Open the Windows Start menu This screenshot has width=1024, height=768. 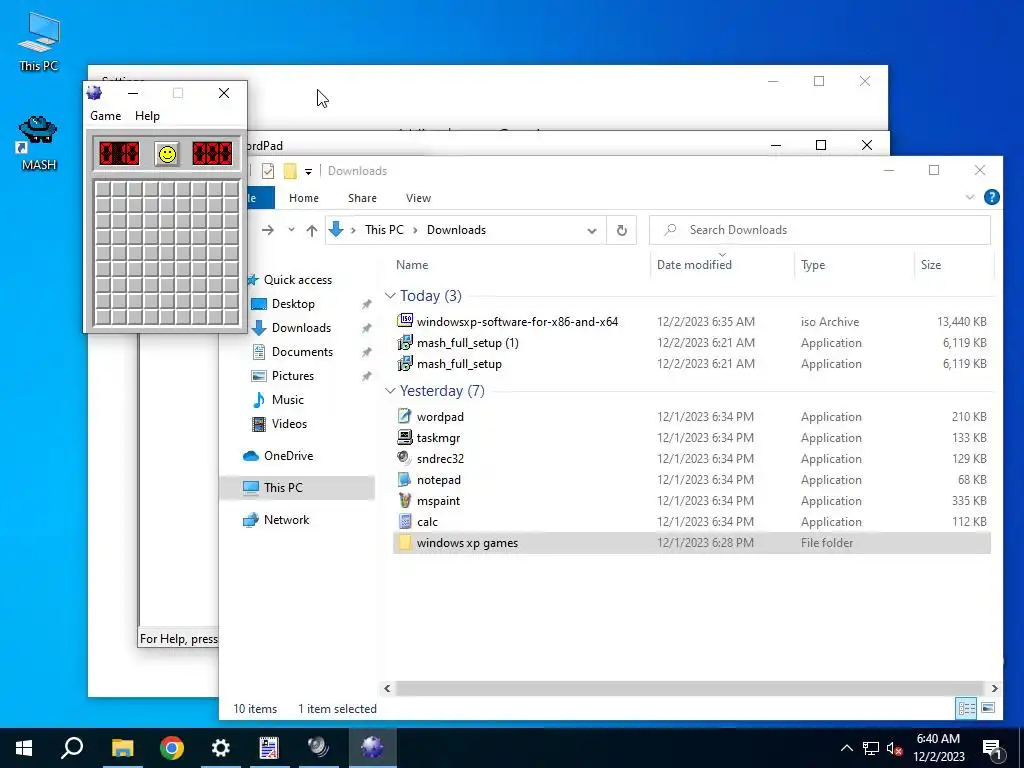24,748
